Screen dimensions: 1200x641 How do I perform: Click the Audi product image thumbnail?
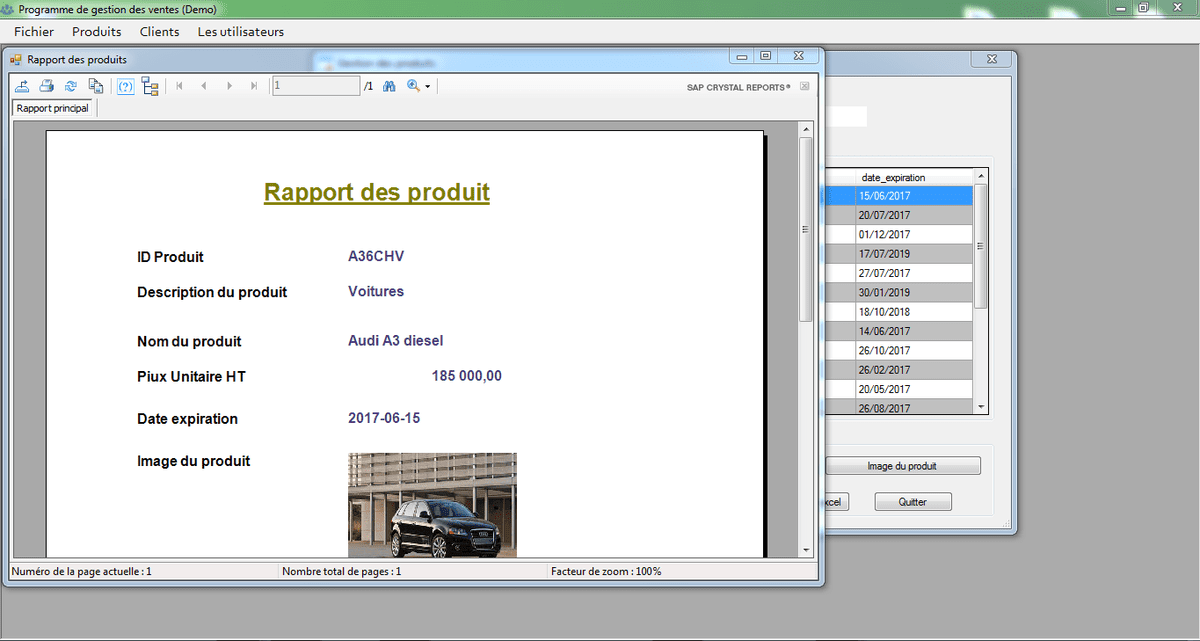pos(432,505)
